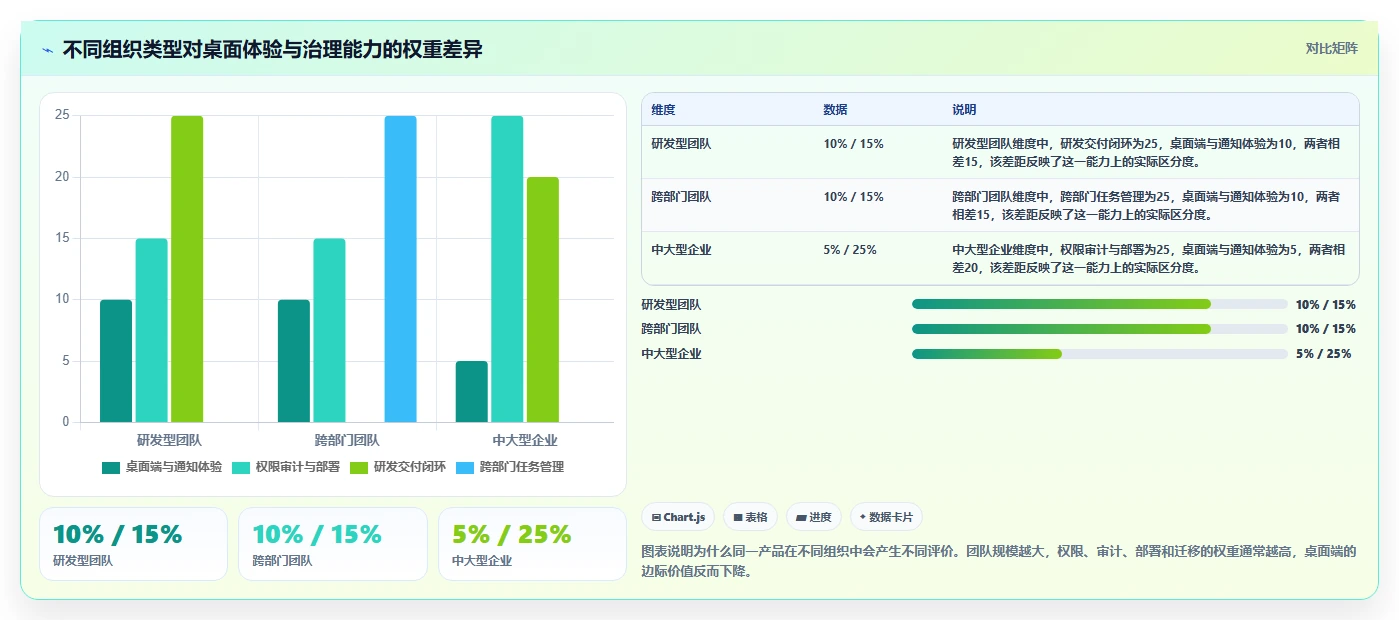Click the 对比矩阵 label in the header
The height and width of the screenshot is (620, 1399).
click(1331, 48)
